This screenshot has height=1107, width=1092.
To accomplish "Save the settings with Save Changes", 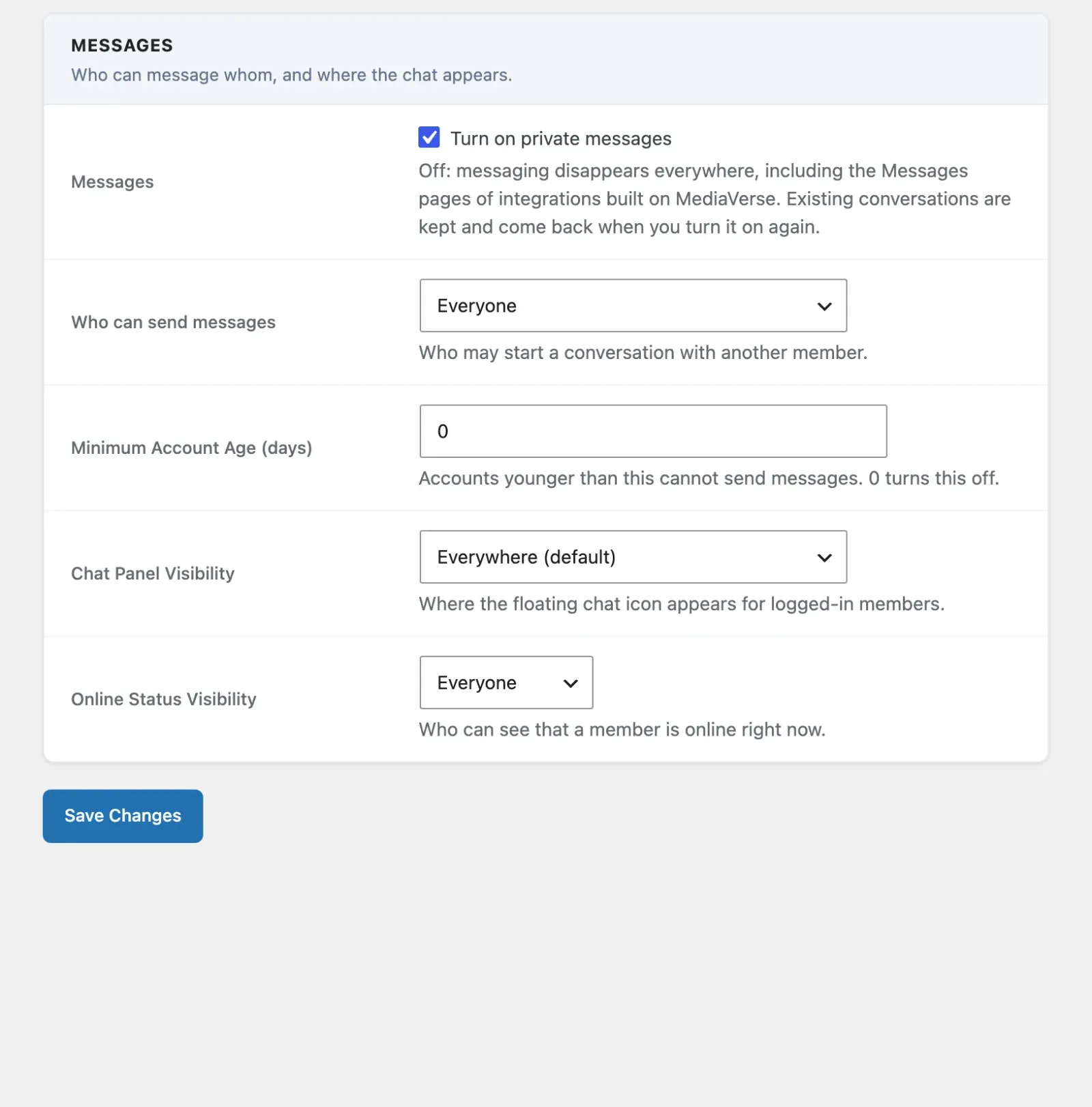I will 123,816.
